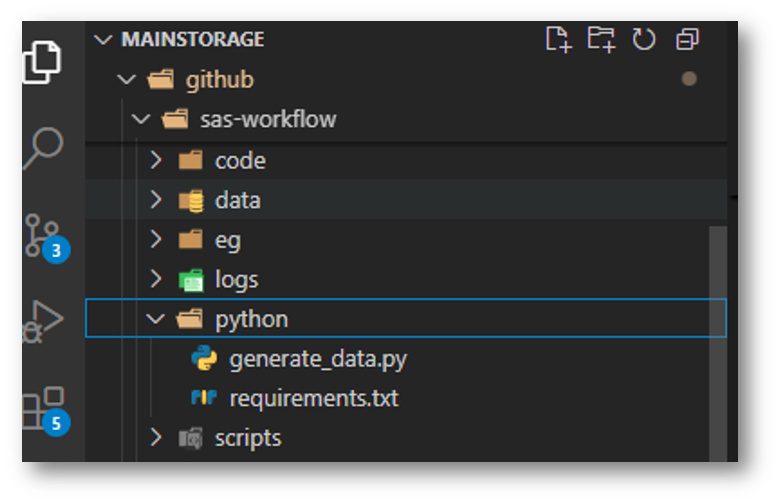Click the New File icon
Viewport: 780px width, 504px height.
pos(557,39)
